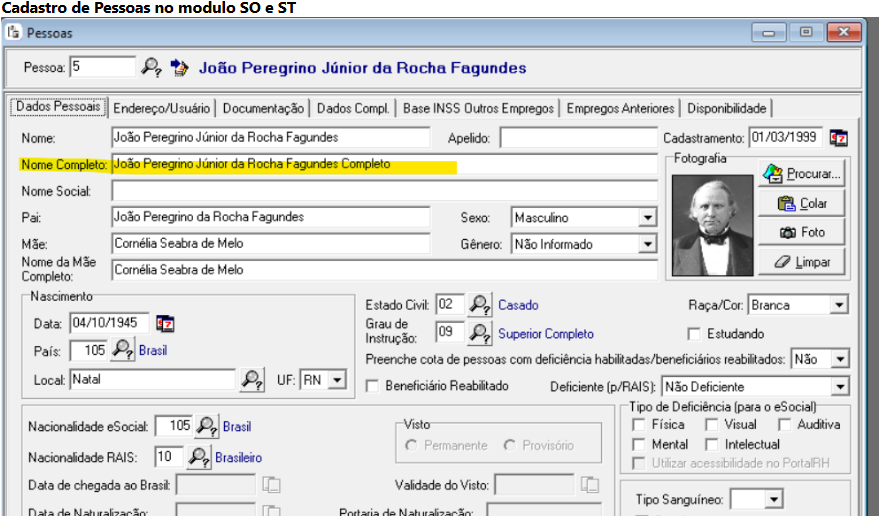Check the Beneficiário Reabilitado checkbox

click(x=374, y=386)
